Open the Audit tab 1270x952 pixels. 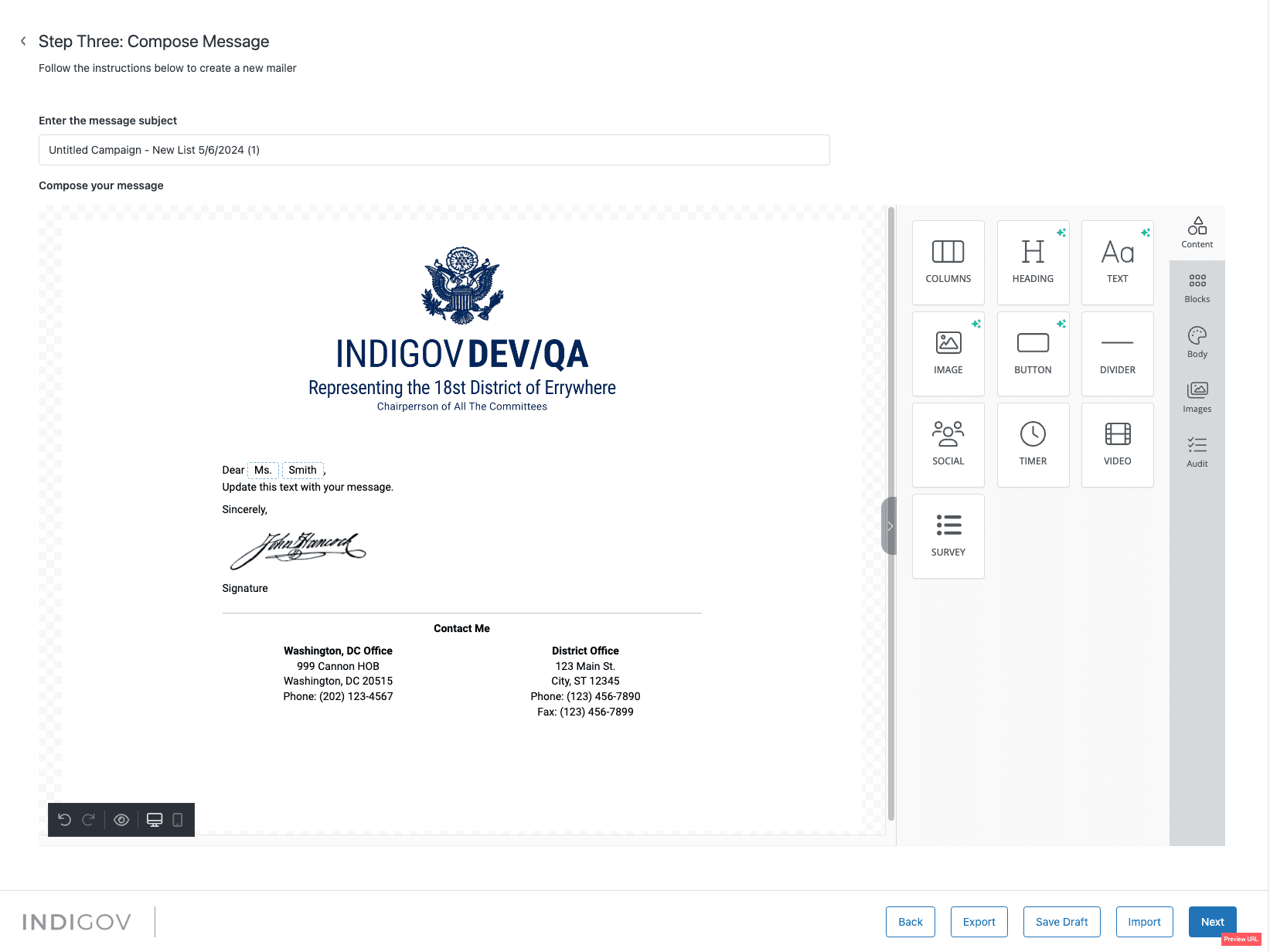(x=1197, y=453)
